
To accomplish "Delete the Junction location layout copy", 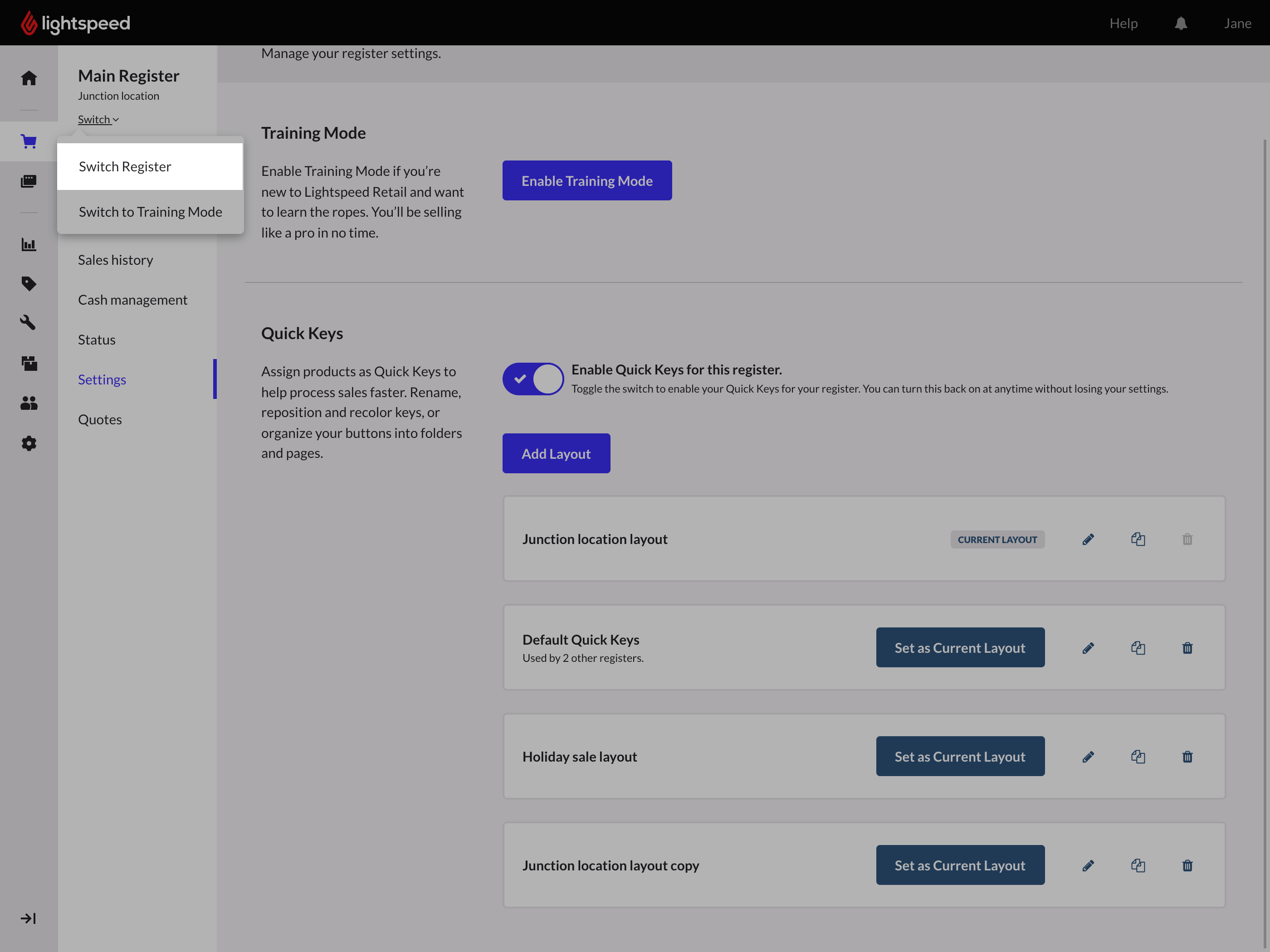I will 1187,865.
